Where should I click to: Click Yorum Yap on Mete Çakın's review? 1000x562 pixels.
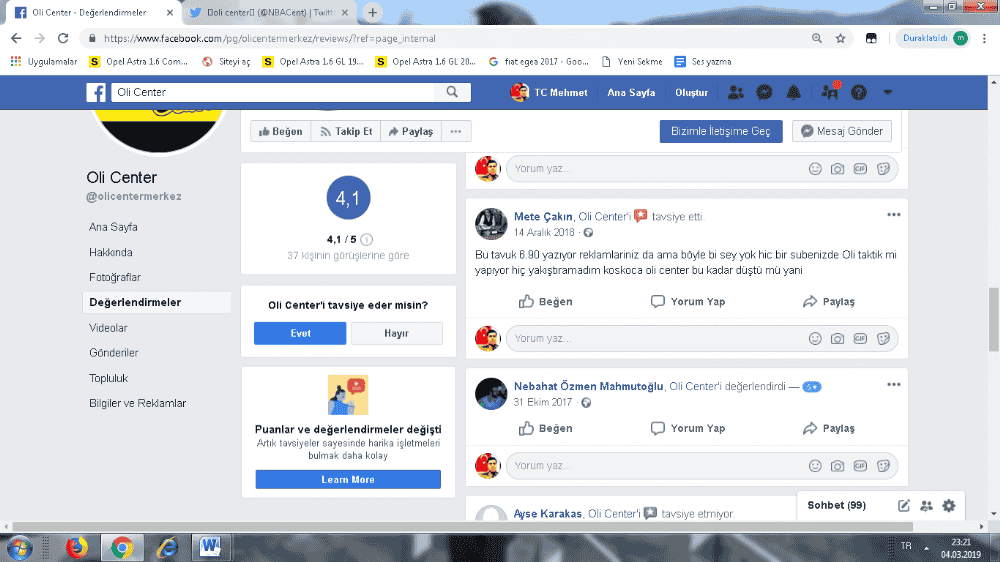(x=688, y=302)
